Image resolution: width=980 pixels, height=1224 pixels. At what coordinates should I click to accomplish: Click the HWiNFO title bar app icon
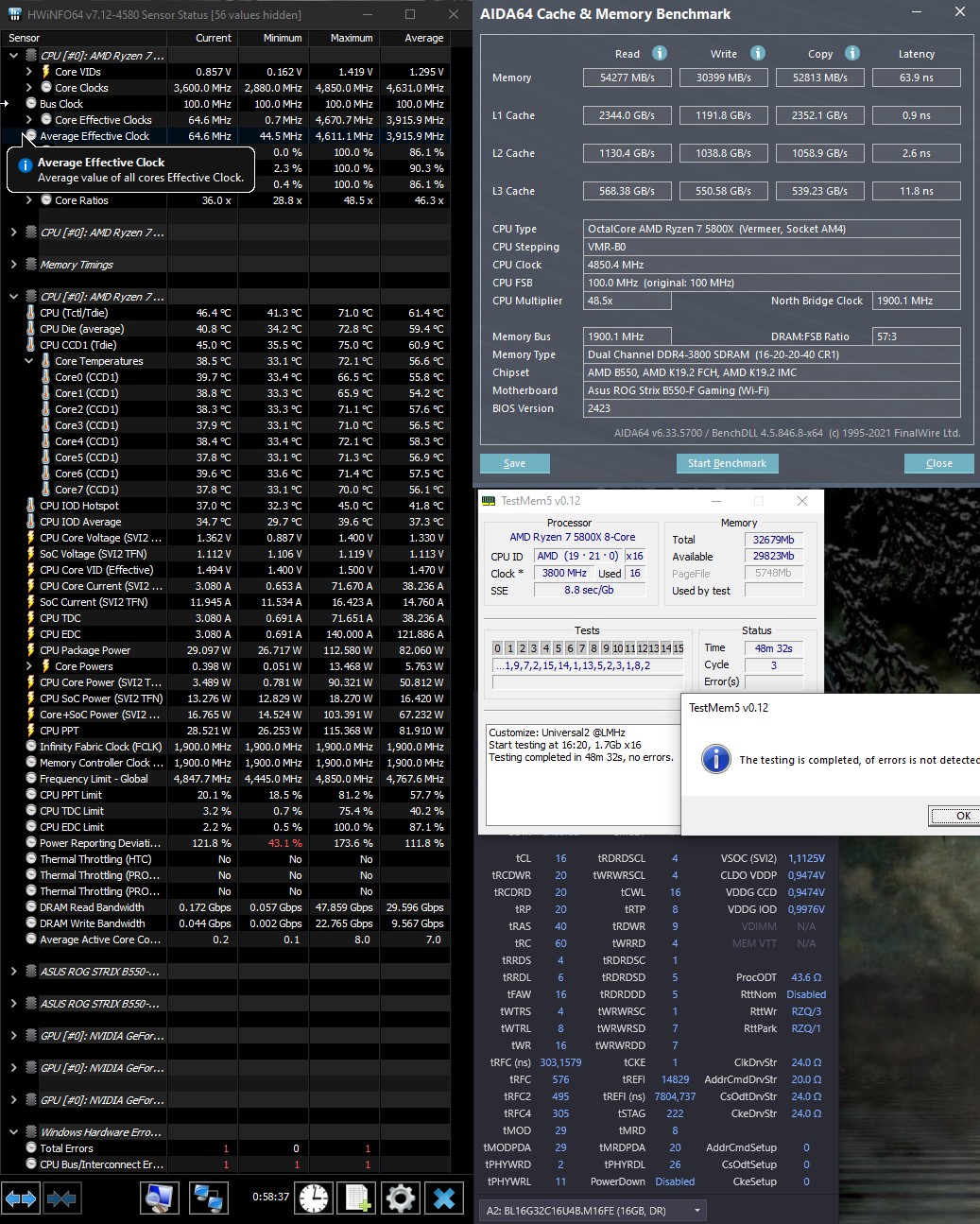(x=13, y=15)
